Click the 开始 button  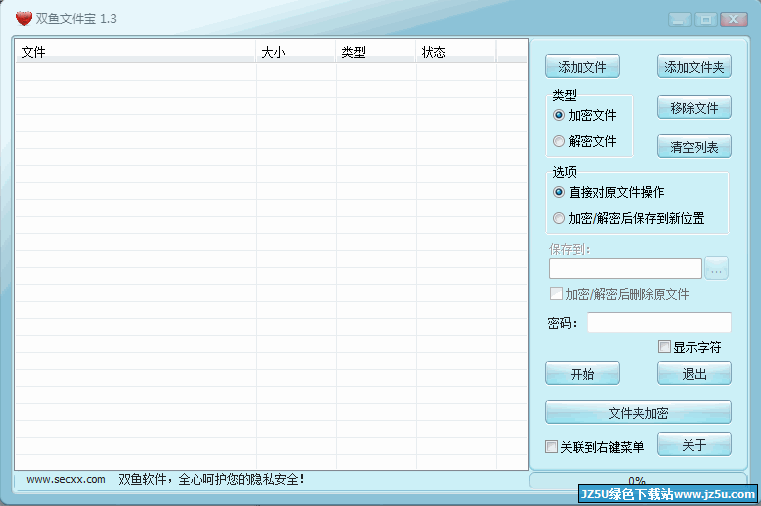582,373
